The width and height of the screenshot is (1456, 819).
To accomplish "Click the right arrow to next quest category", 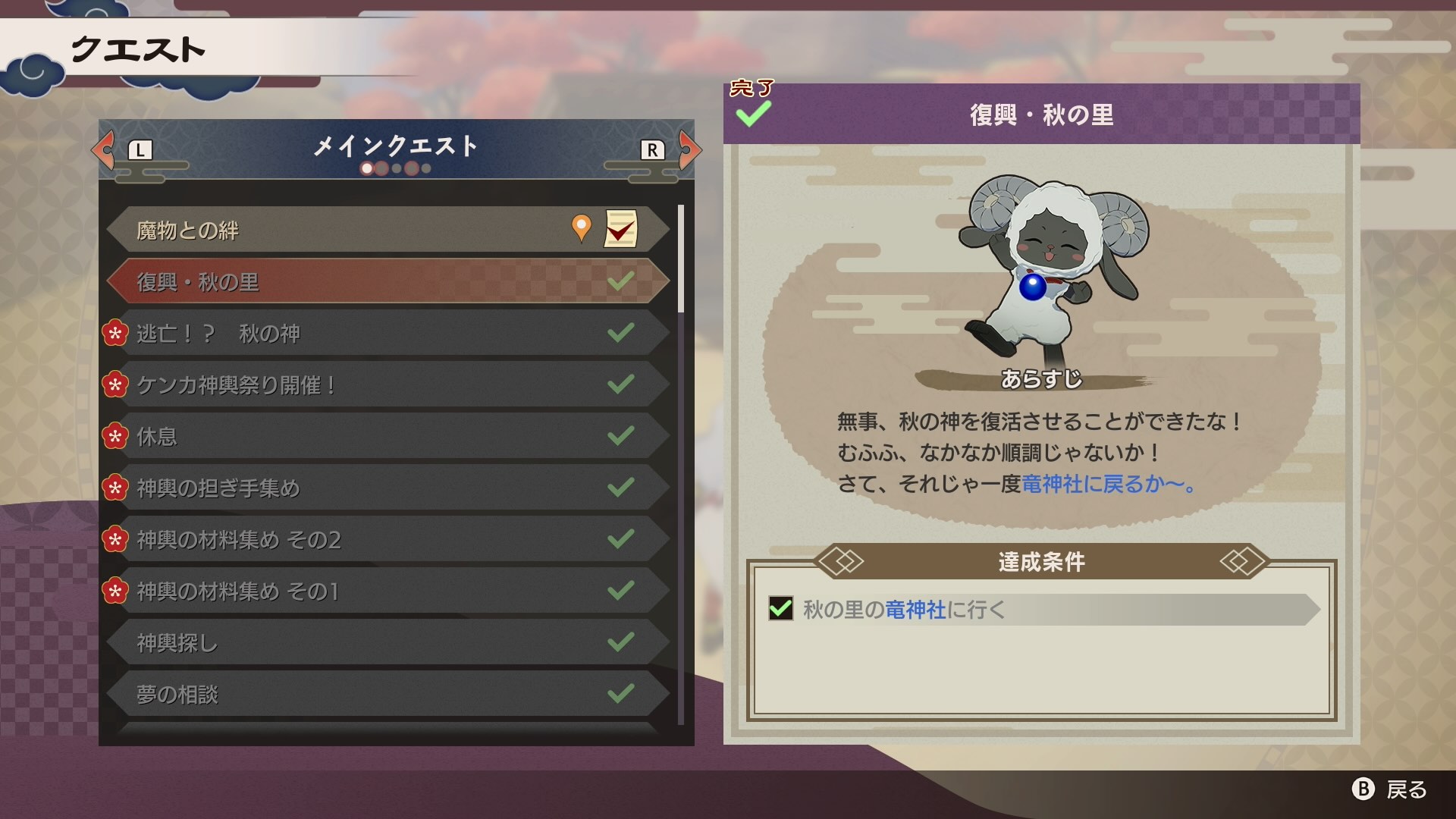I will point(689,149).
